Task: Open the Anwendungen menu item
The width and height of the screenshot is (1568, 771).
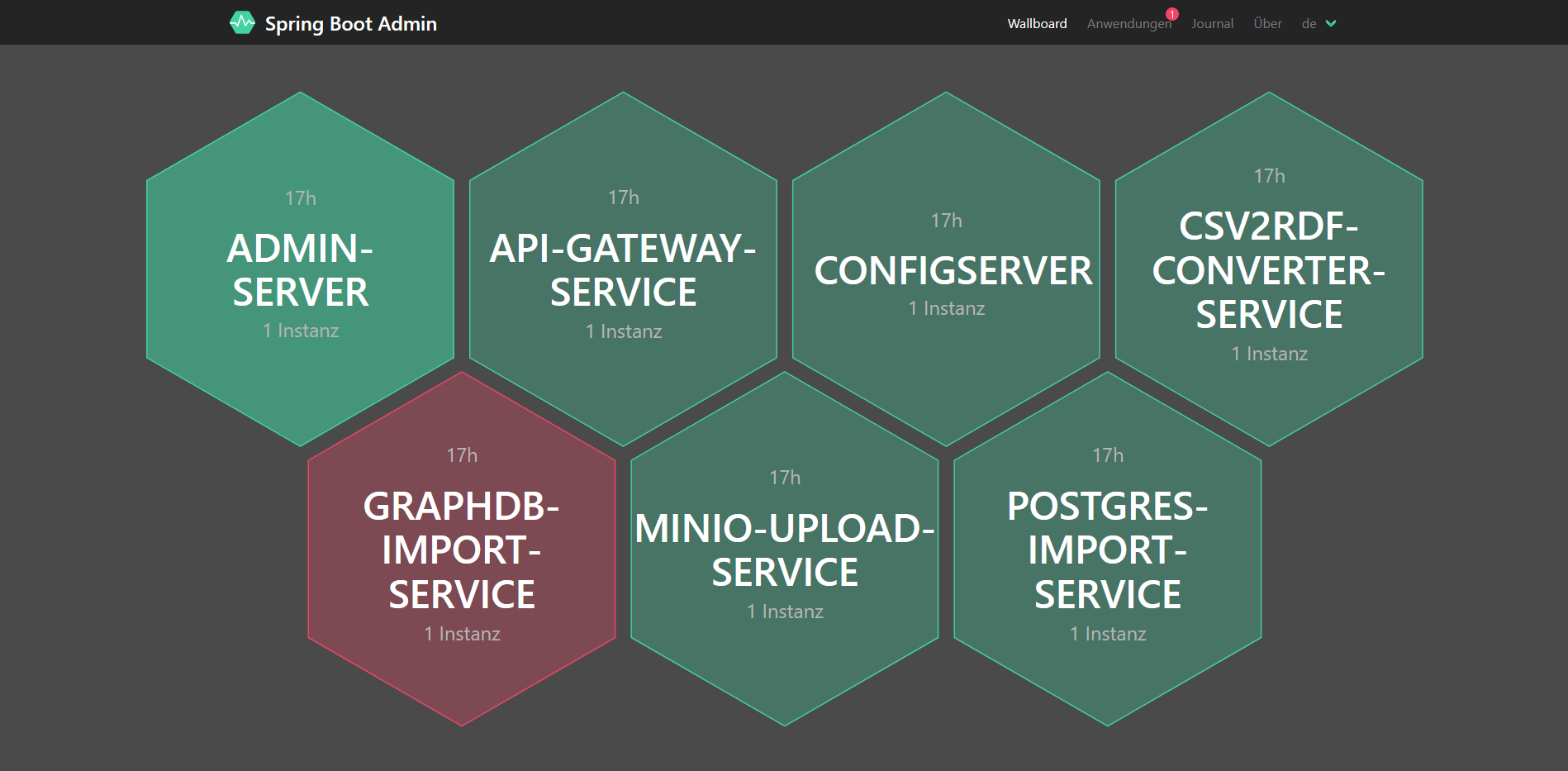Action: (x=1128, y=24)
